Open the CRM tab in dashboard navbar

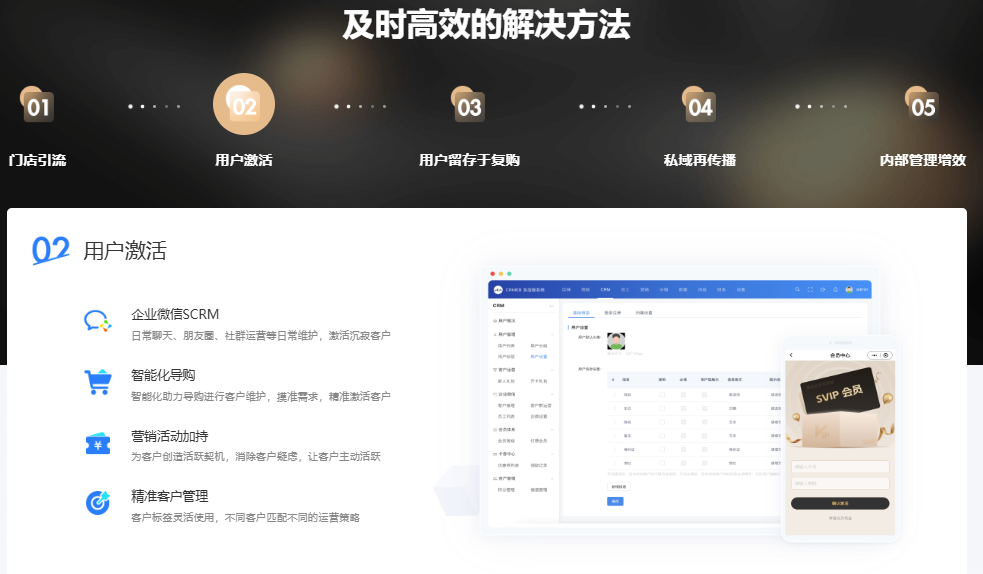(x=605, y=289)
